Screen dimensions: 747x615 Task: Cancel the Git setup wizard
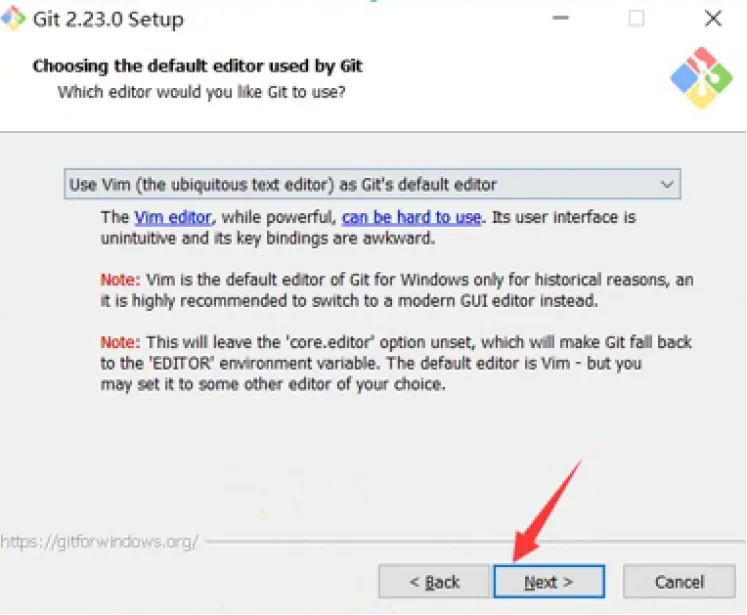679,581
